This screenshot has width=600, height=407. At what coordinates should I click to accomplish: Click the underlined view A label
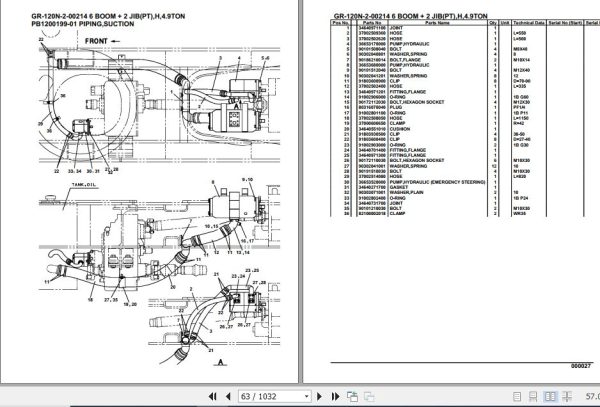click(220, 362)
